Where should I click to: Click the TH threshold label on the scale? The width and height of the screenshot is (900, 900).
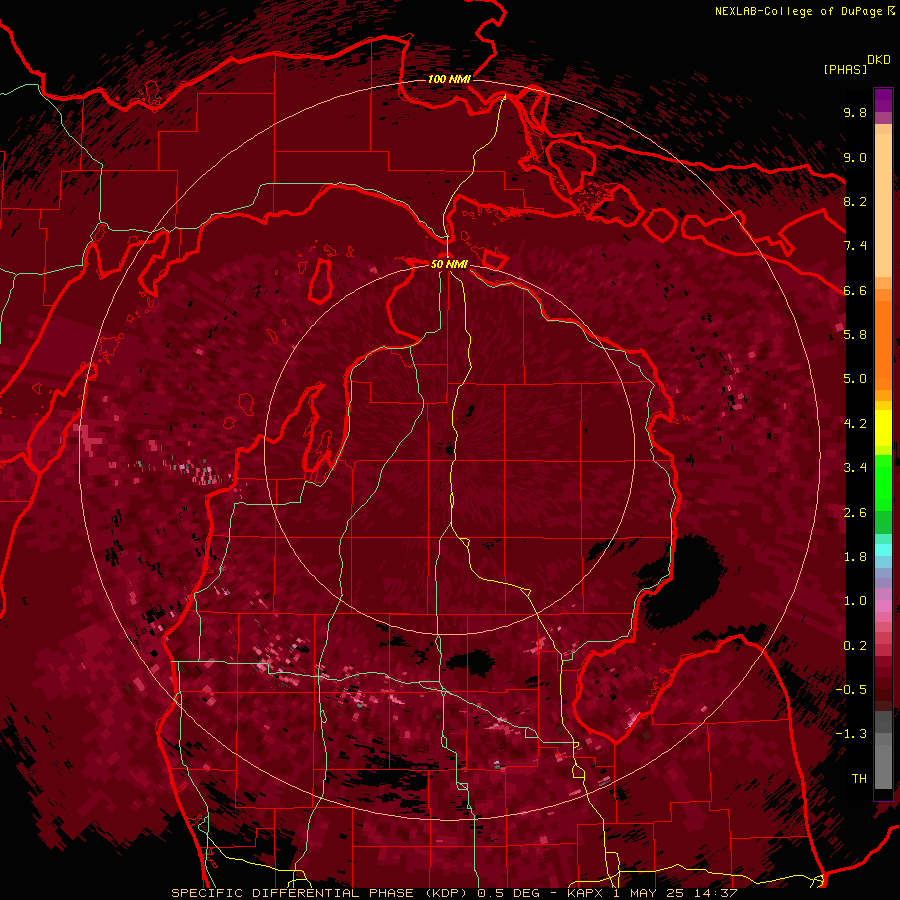859,779
